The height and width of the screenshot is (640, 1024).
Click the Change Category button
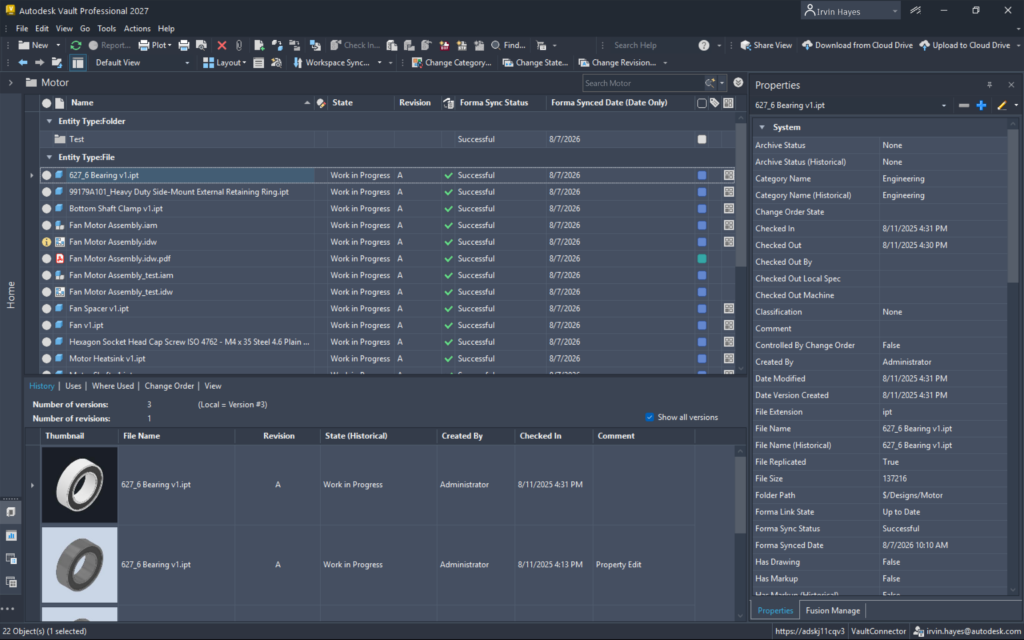point(451,63)
